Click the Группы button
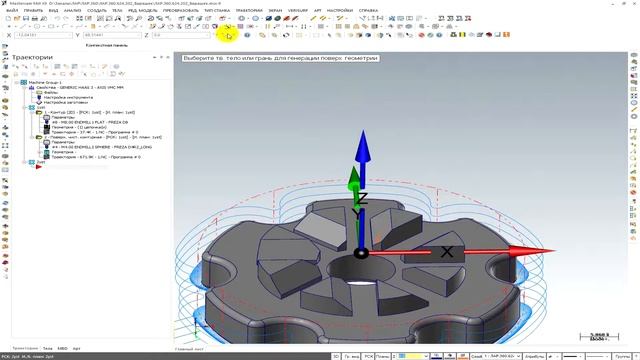The height and width of the screenshot is (360, 640). (622, 356)
